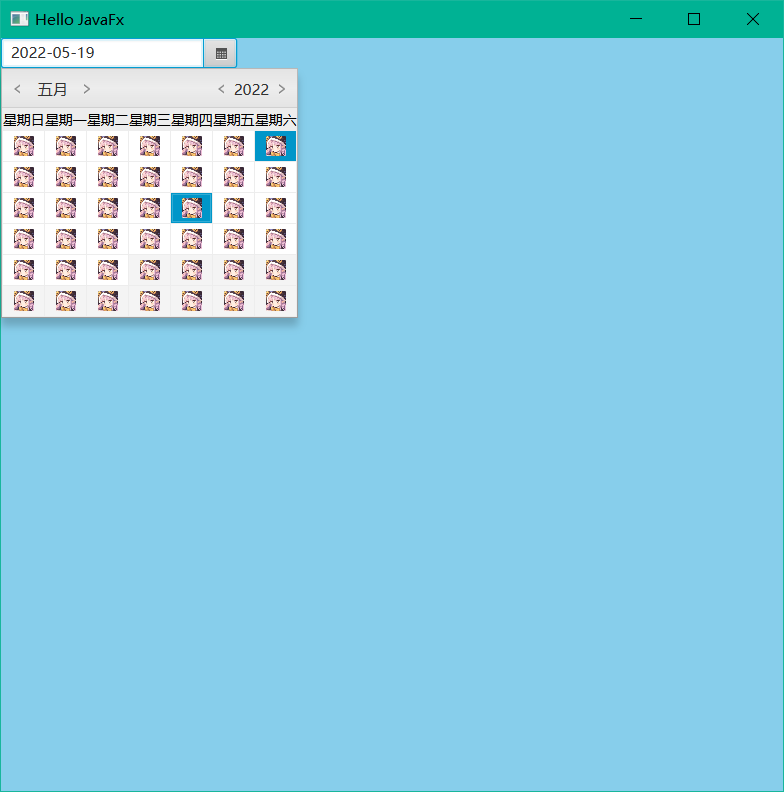Viewport: 784px width, 792px height.
Task: Select the Saturday cell in the last calendar row
Action: point(275,302)
